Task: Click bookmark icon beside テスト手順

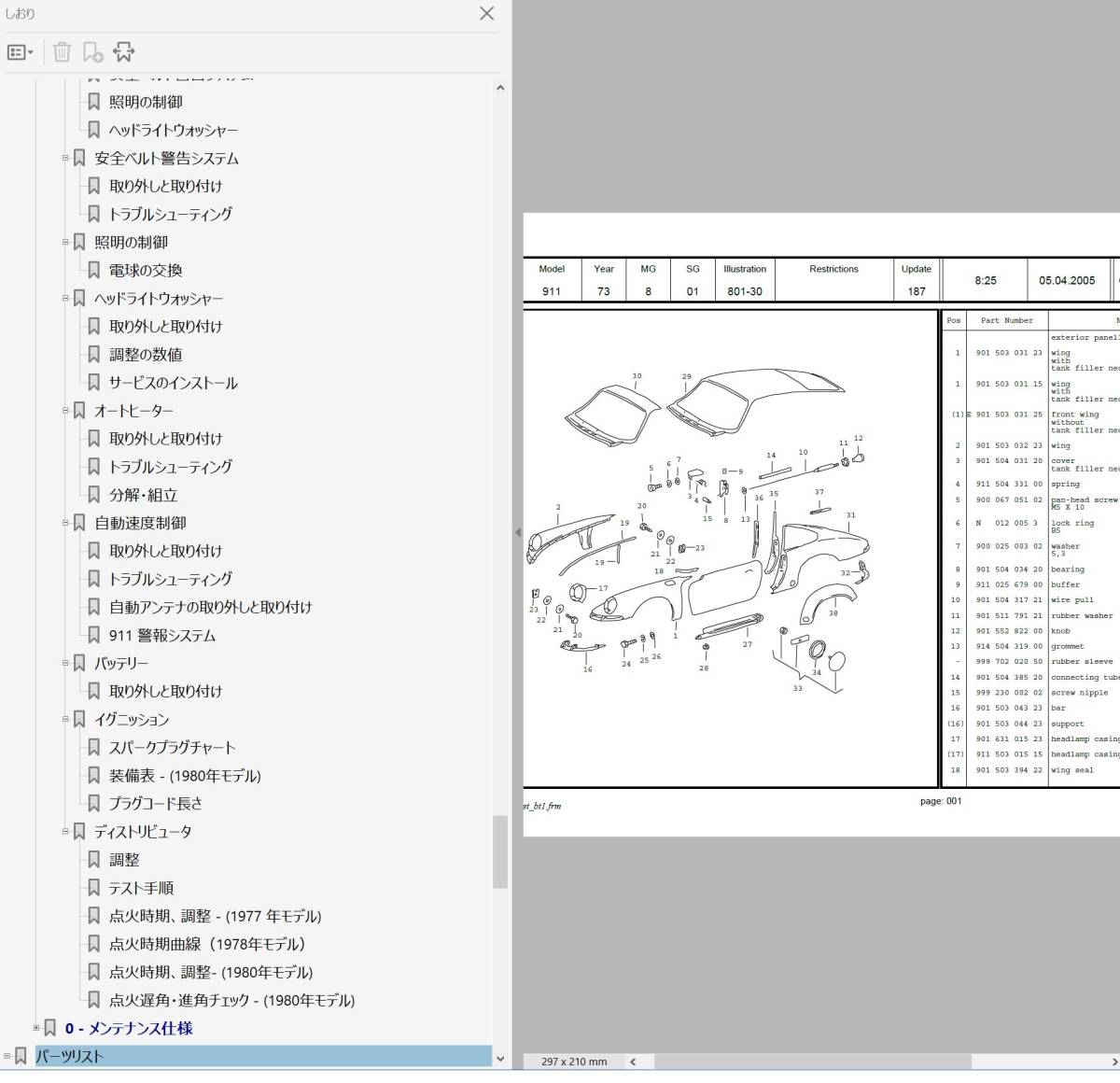Action: [94, 888]
